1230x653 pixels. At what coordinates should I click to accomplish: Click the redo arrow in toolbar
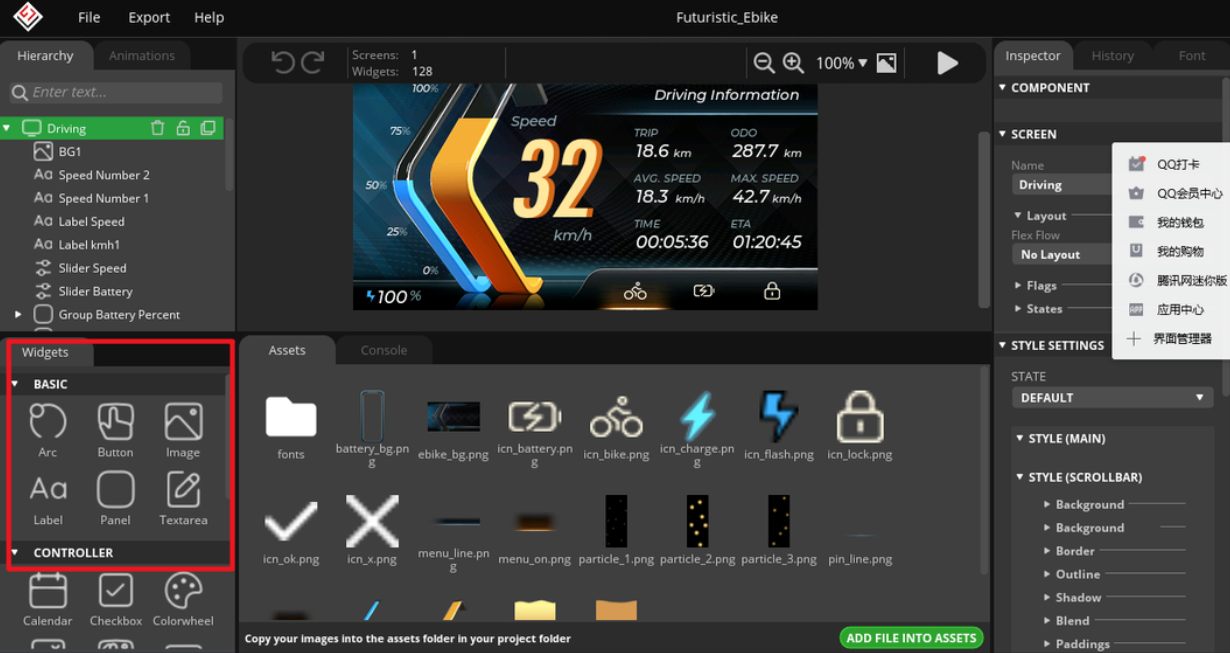pyautogui.click(x=313, y=63)
